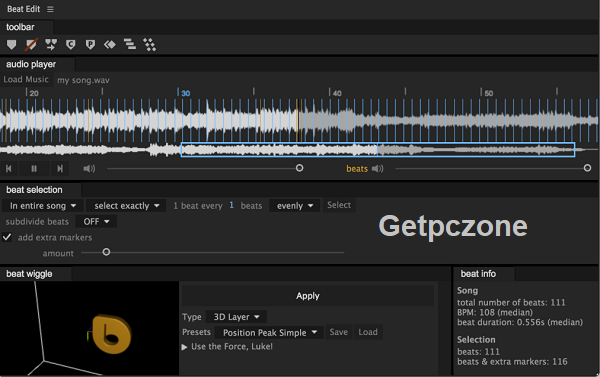This screenshot has height=377, width=600.
Task: Click the Apply button in beat wiggle
Action: click(308, 296)
